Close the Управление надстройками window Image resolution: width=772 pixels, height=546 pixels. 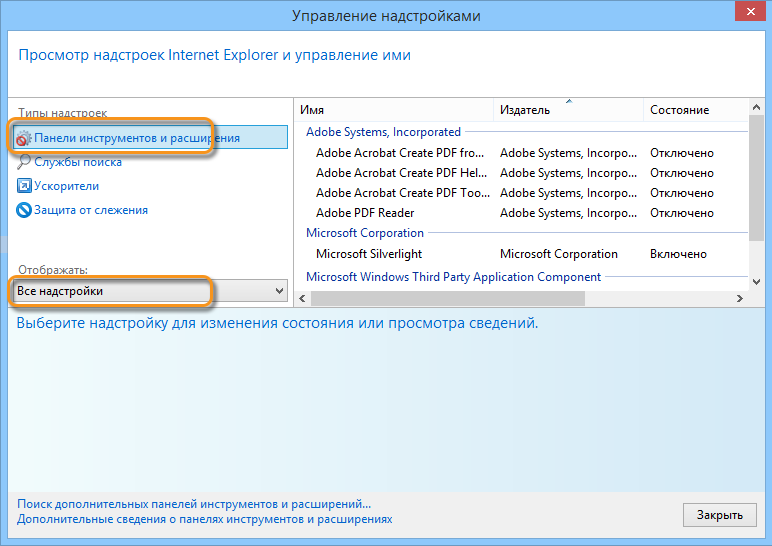(750, 11)
